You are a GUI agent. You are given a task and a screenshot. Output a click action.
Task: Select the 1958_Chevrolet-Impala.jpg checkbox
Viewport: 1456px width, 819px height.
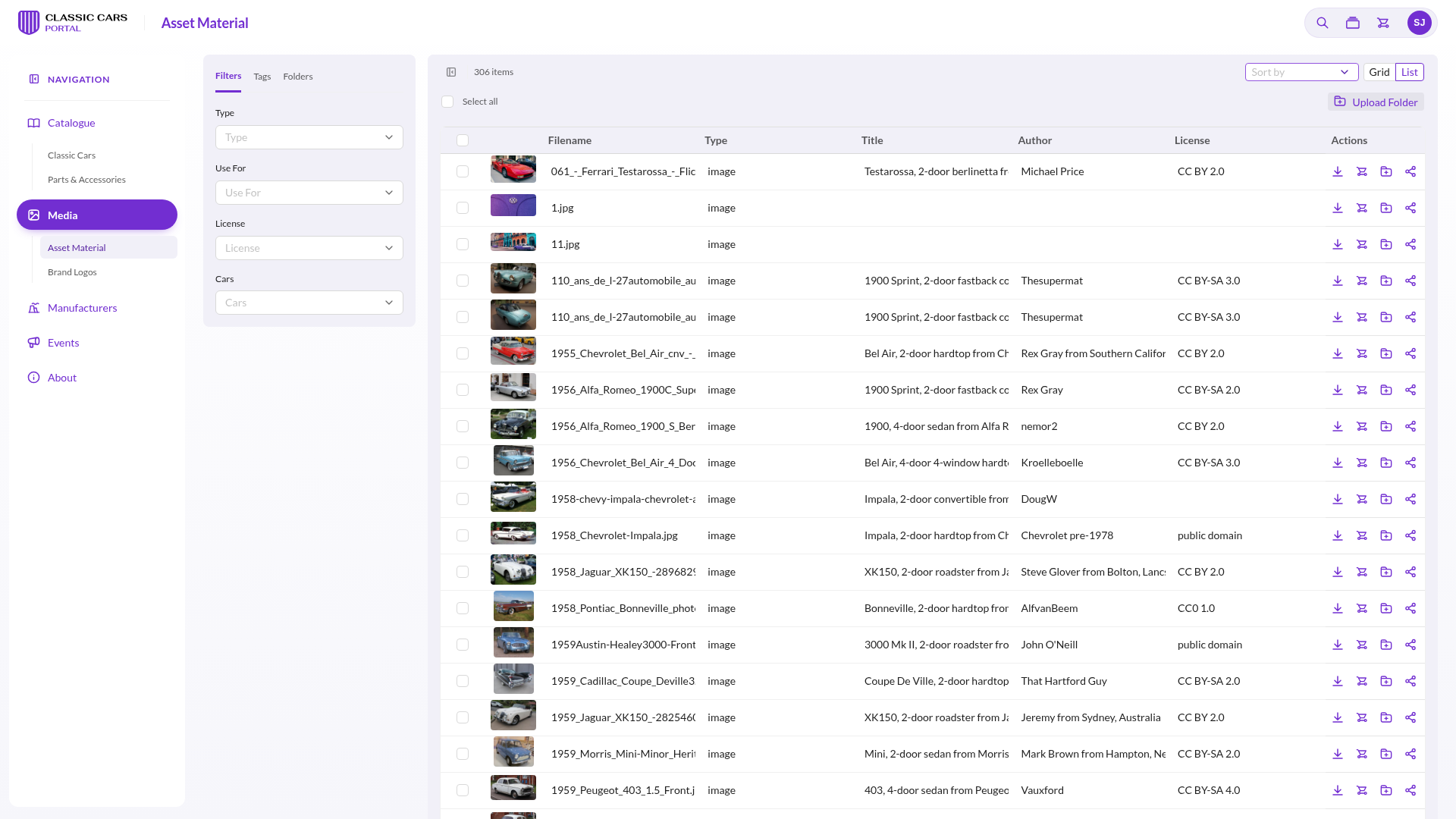(463, 535)
